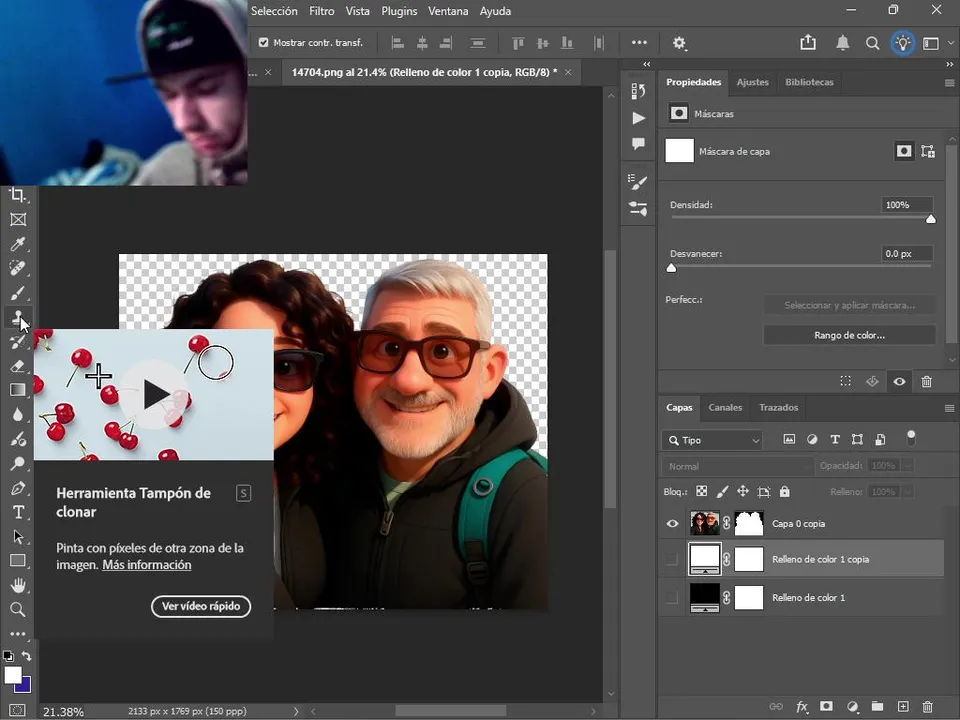Play the Clone Stamp tooltip video

(x=154, y=394)
